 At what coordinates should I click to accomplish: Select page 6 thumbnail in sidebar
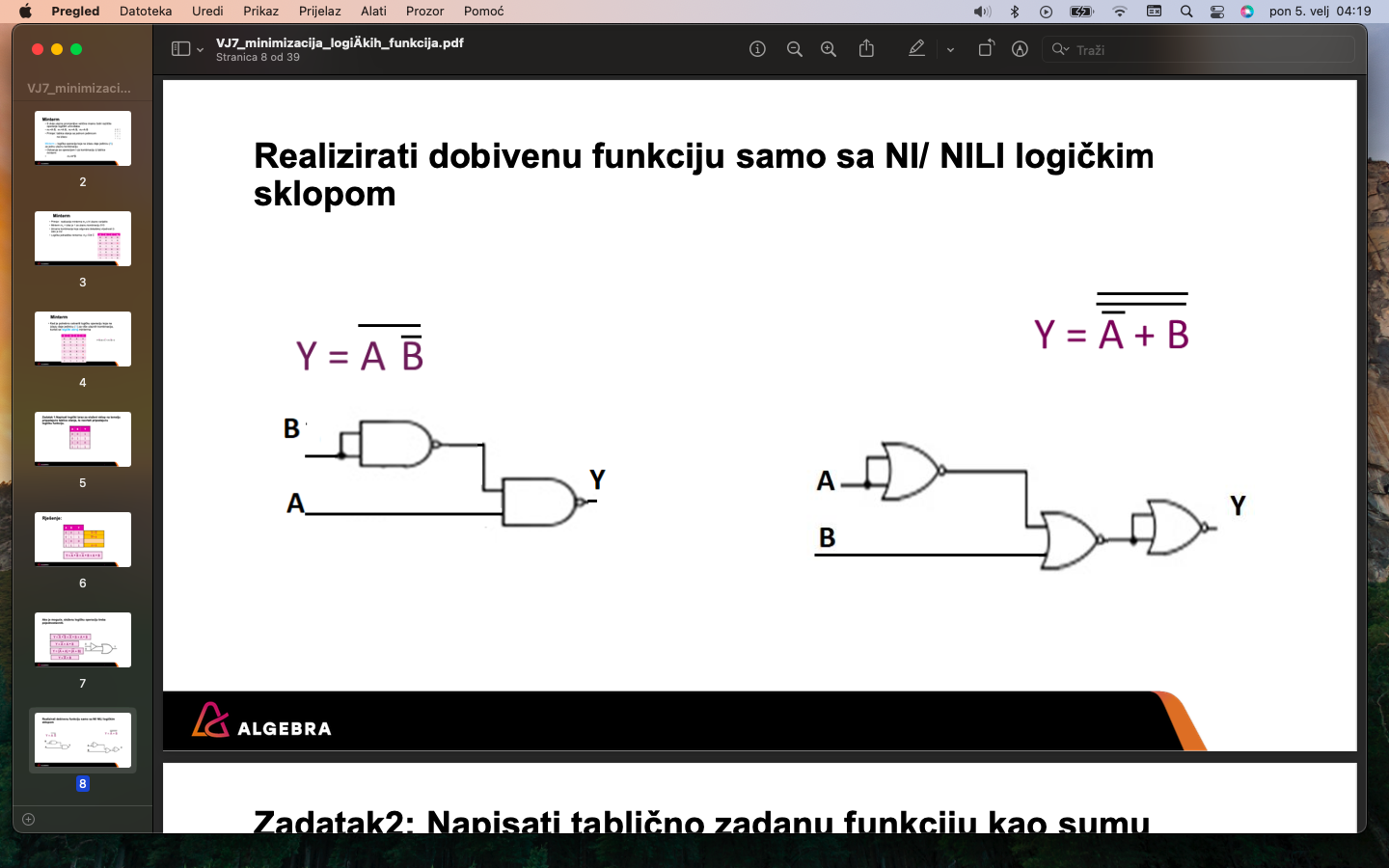click(83, 539)
